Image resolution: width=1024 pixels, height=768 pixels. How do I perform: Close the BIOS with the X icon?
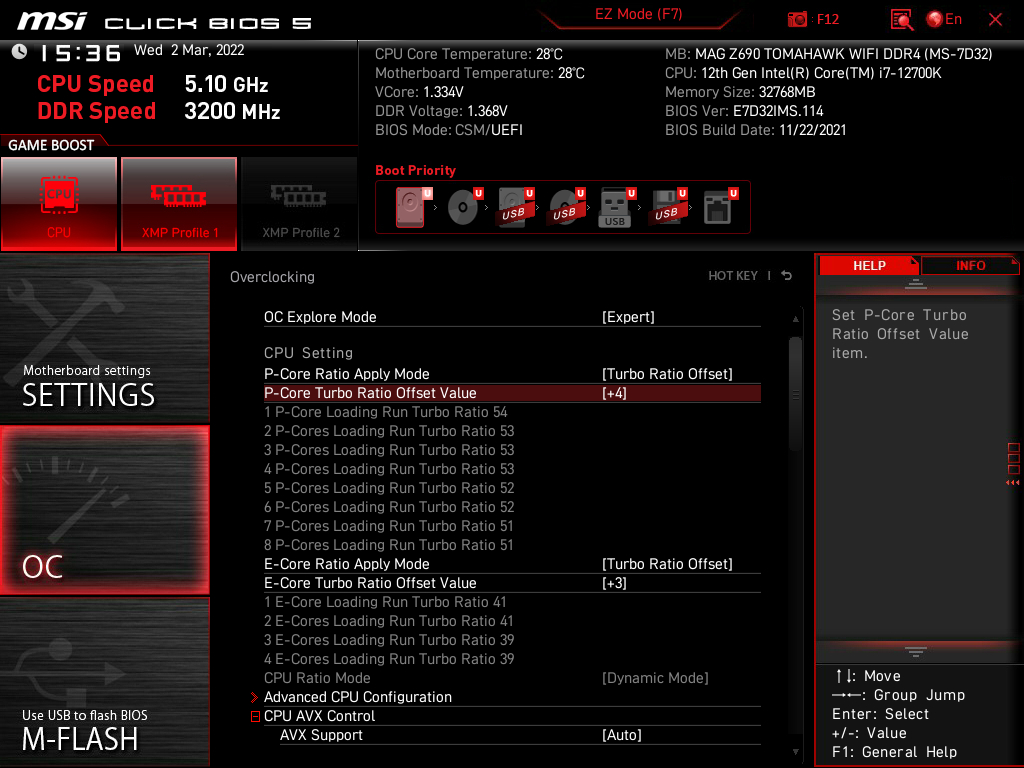[995, 20]
